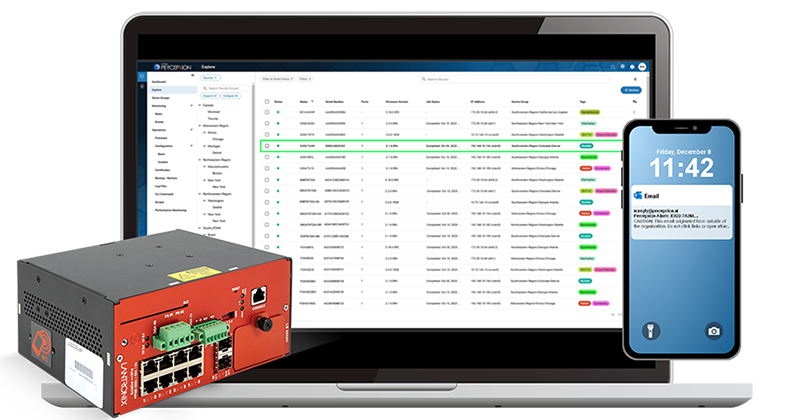Open the Email notification on phone

tap(682, 213)
